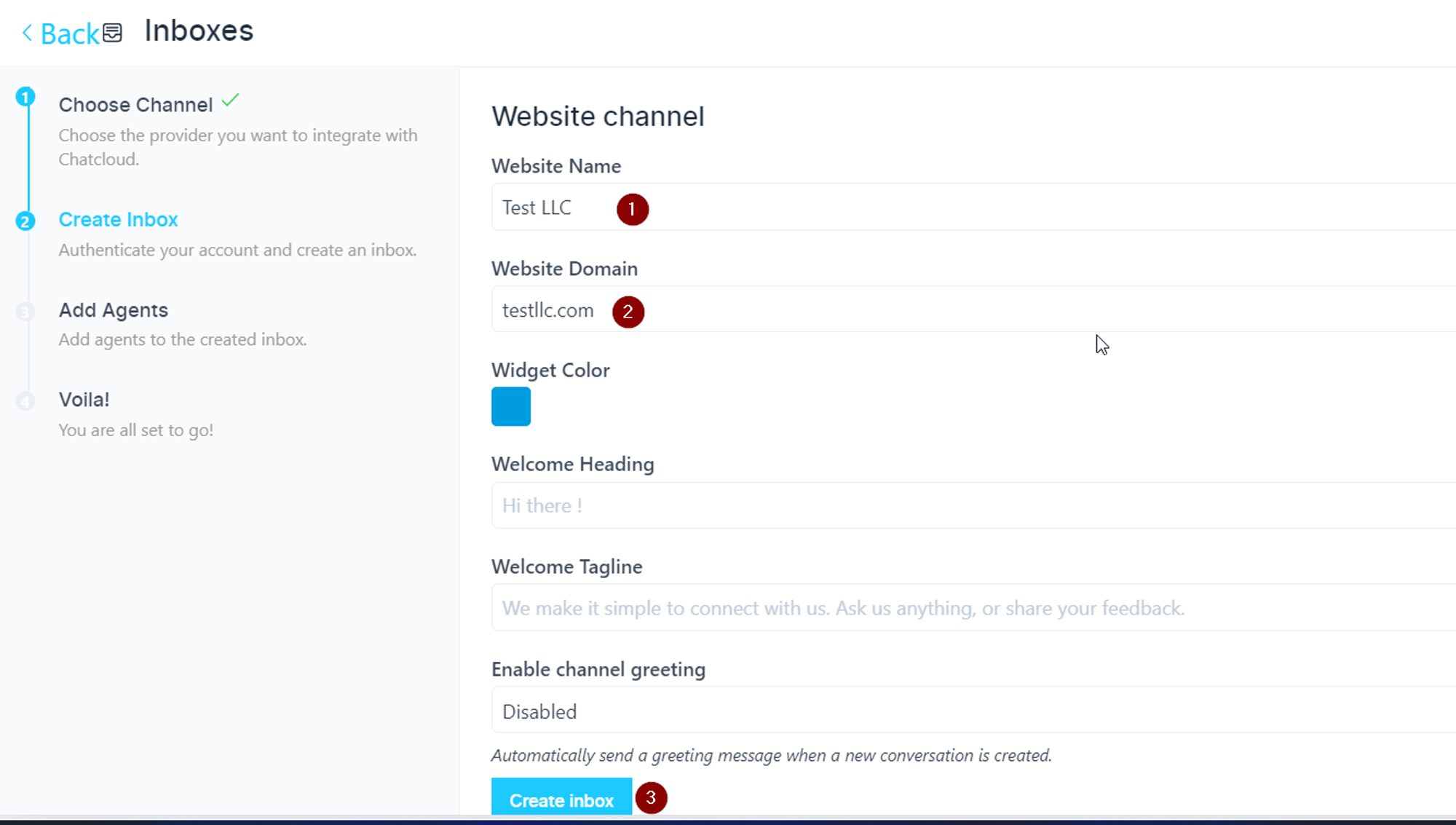Image resolution: width=1456 pixels, height=825 pixels.
Task: Click red annotation badge numbered 3
Action: (x=651, y=798)
